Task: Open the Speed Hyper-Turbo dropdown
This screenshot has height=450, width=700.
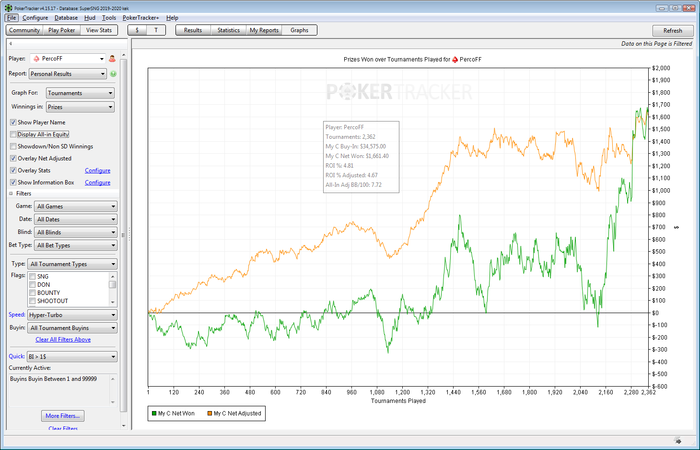Action: point(72,315)
